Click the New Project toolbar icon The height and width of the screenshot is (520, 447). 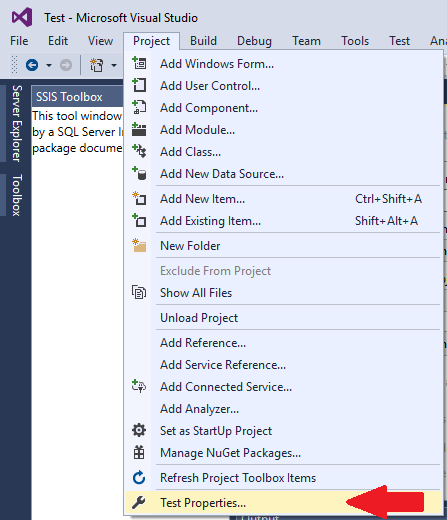coord(97,65)
